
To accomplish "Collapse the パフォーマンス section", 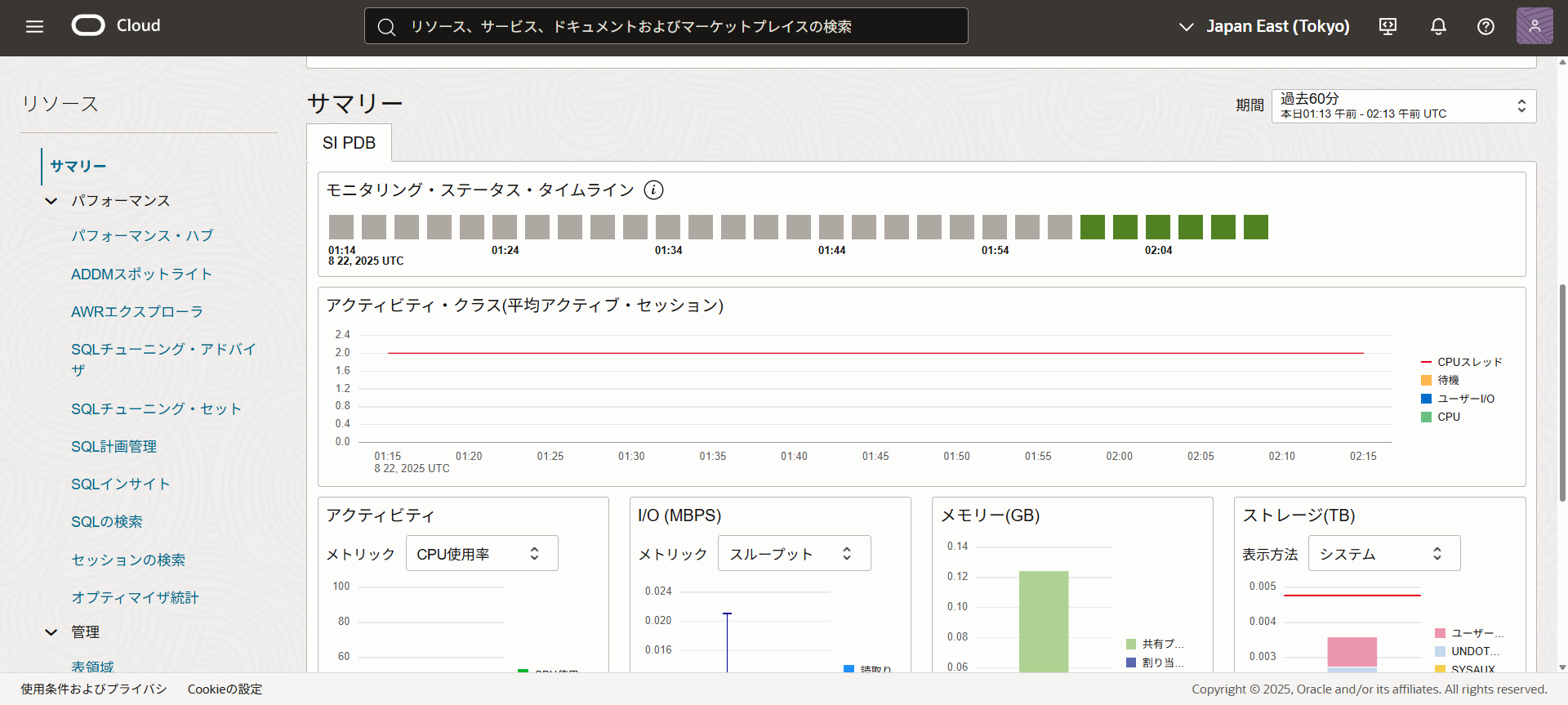I will (x=51, y=201).
